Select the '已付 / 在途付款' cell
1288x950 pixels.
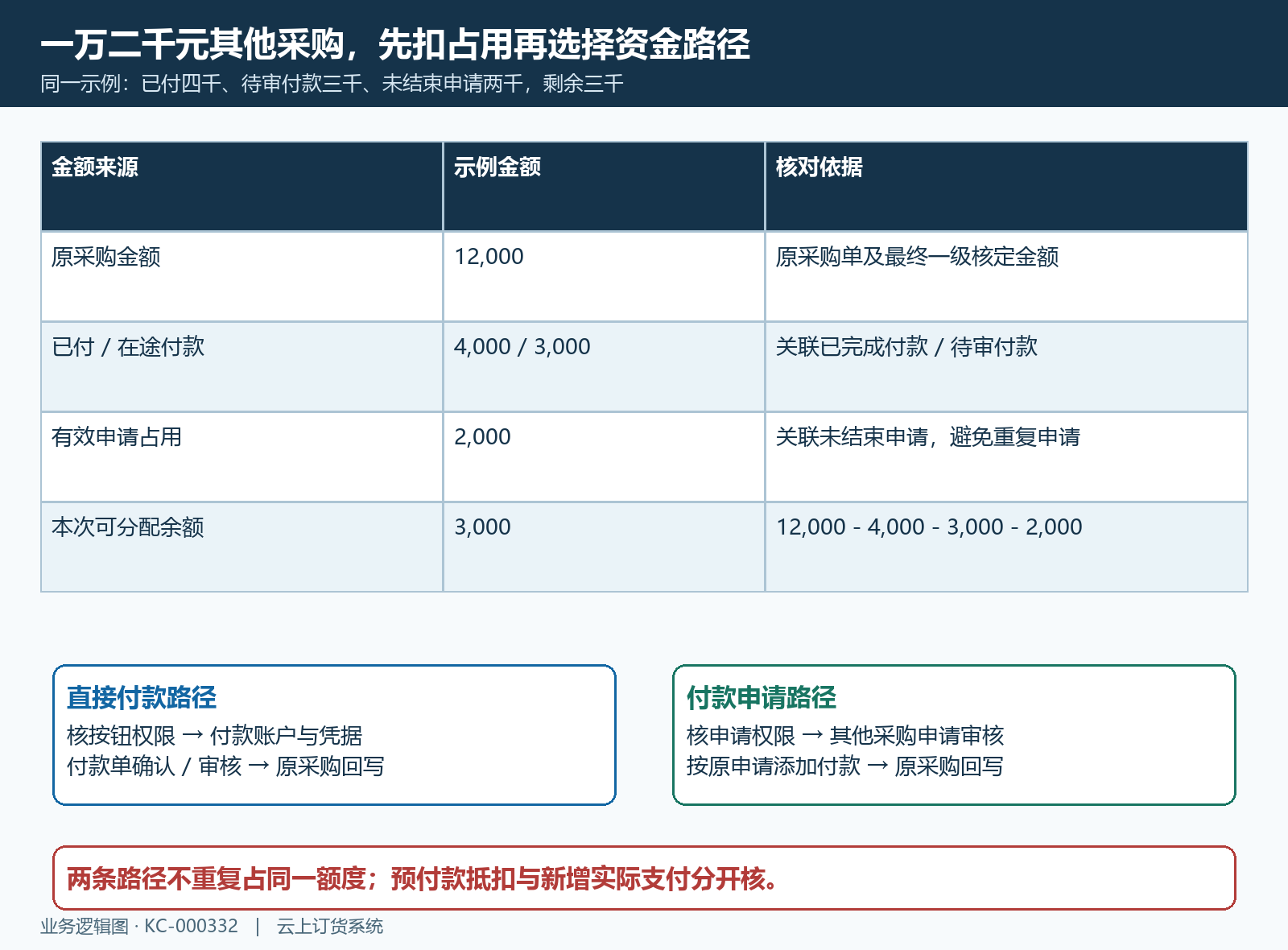(242, 367)
